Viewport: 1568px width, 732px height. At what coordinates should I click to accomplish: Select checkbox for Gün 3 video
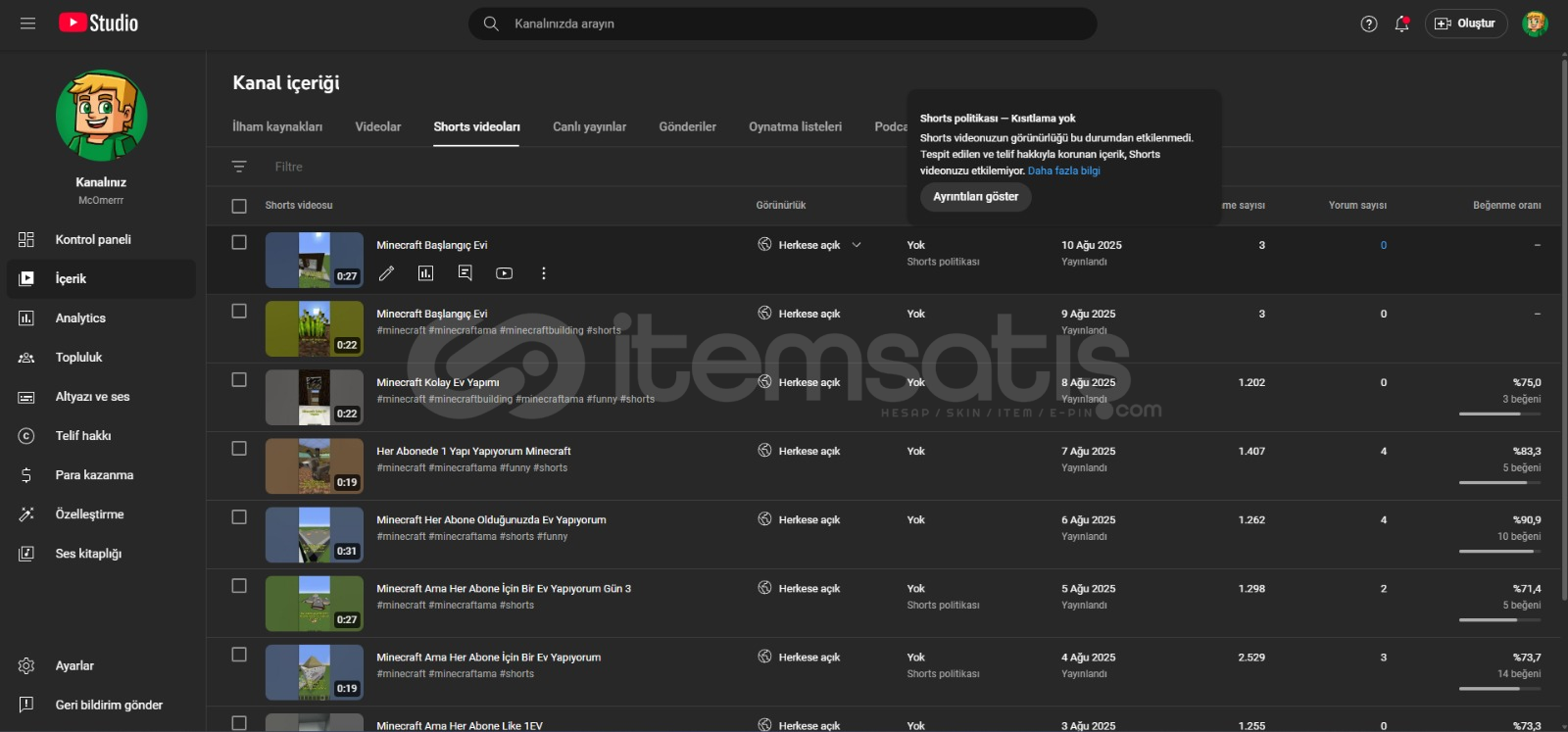pyautogui.click(x=239, y=585)
